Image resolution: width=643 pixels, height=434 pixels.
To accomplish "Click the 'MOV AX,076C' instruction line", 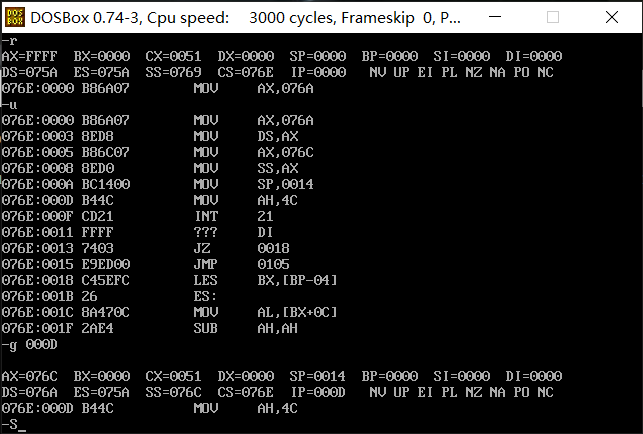I will pyautogui.click(x=158, y=152).
